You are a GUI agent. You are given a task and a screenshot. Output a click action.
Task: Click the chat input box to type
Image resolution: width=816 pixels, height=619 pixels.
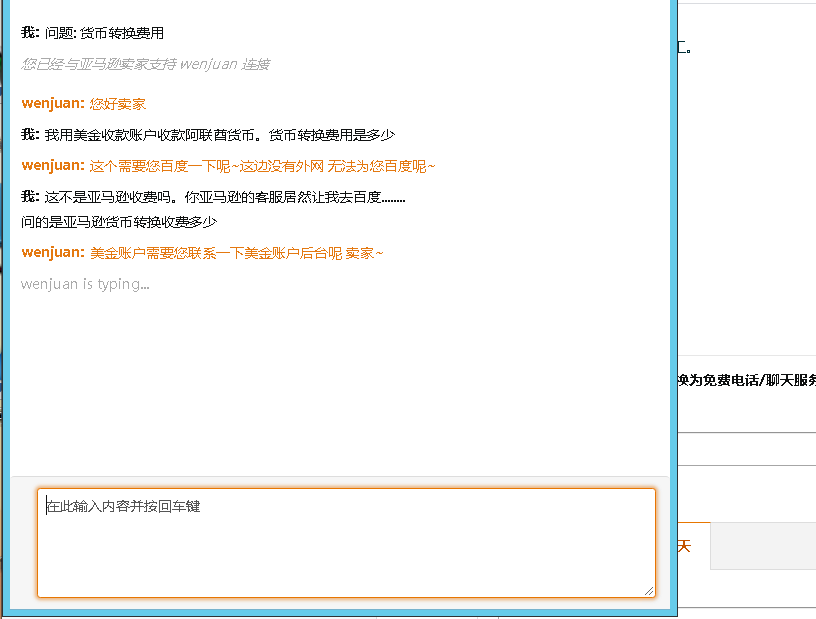[x=346, y=542]
